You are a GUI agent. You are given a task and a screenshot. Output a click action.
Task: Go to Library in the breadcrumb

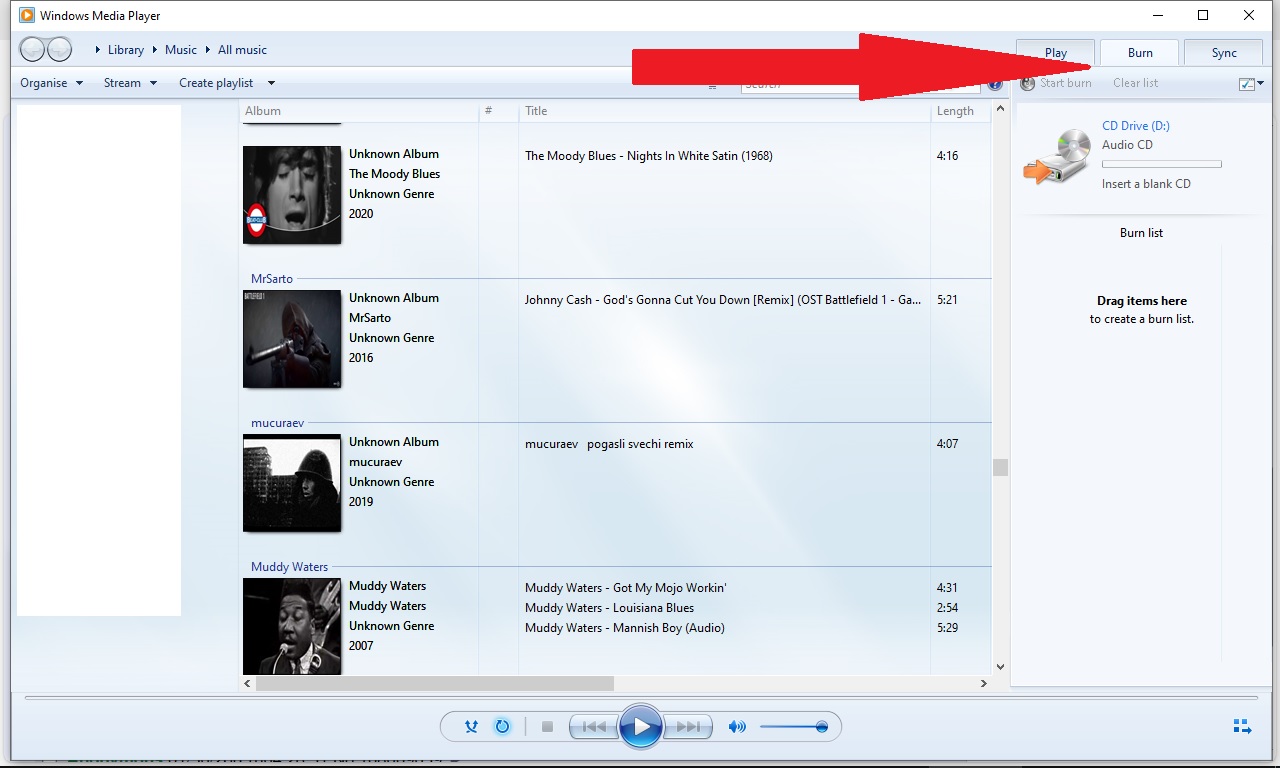(x=126, y=50)
